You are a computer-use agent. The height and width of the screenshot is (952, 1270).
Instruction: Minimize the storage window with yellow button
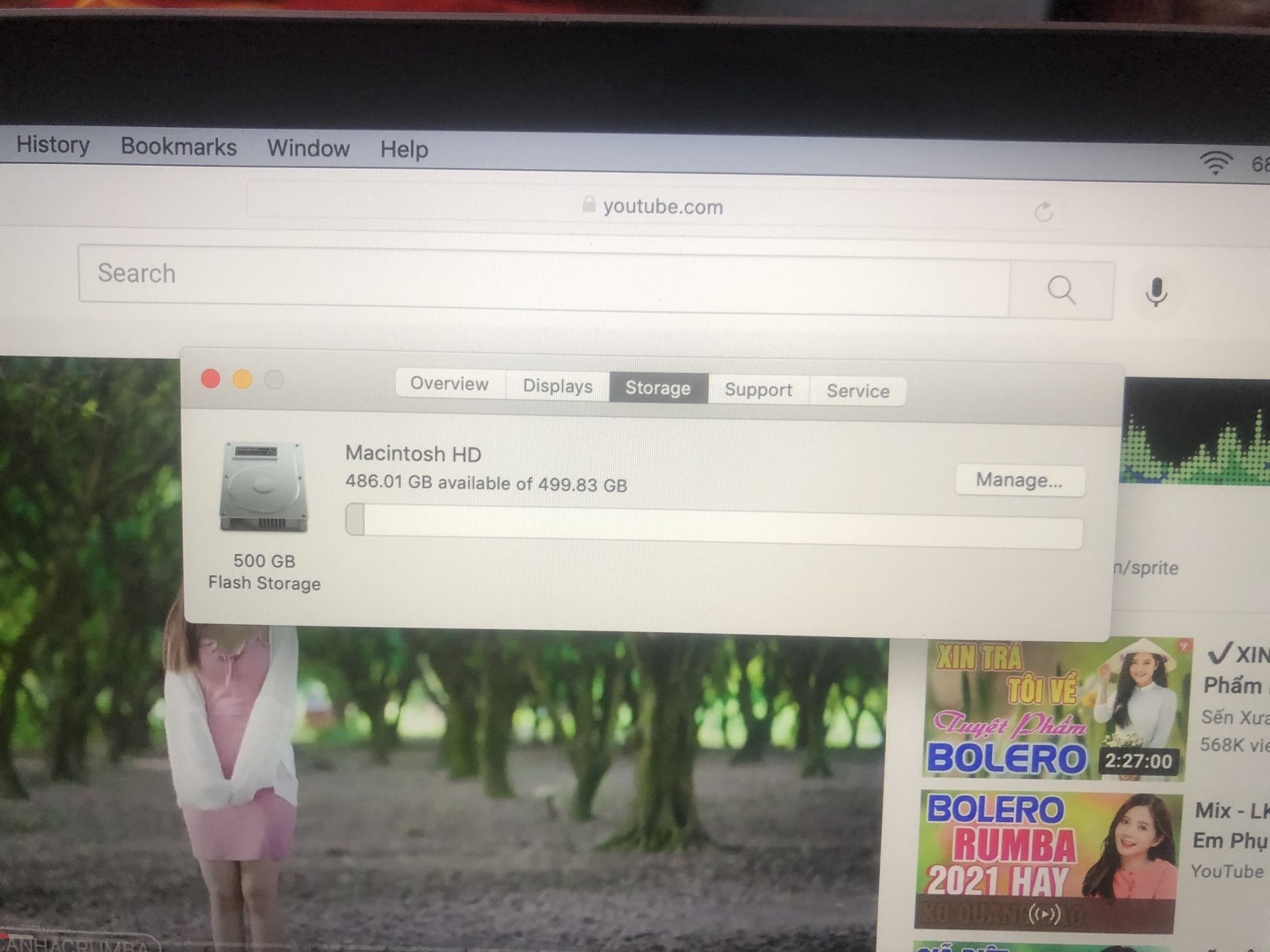pos(242,379)
